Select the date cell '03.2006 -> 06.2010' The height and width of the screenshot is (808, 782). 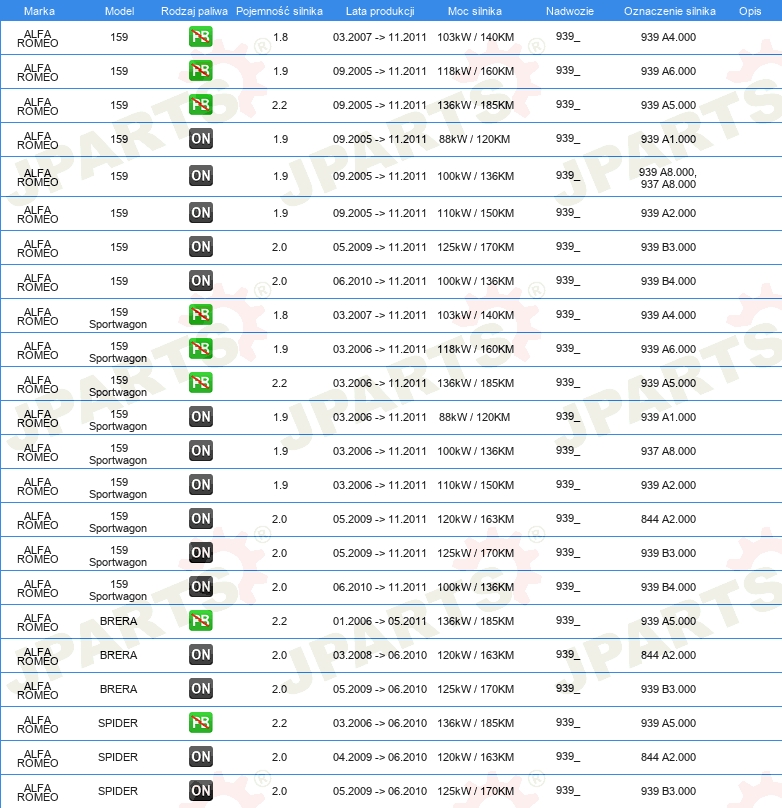[380, 723]
